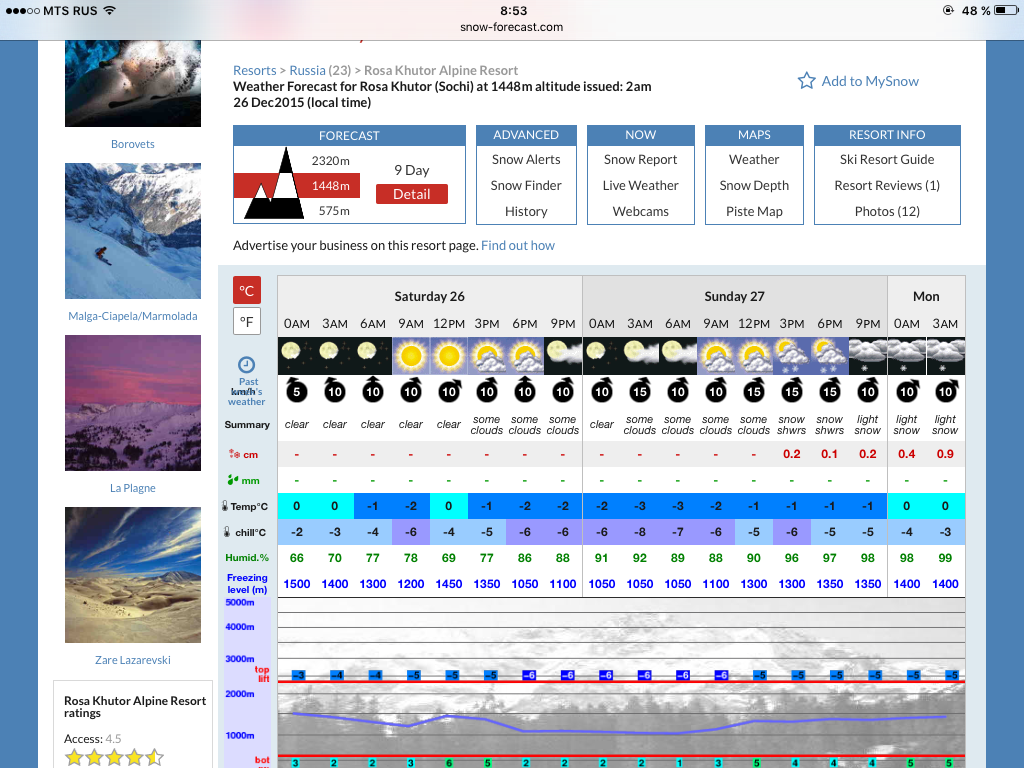Tap the snow-forecast.com address bar

coord(511,27)
